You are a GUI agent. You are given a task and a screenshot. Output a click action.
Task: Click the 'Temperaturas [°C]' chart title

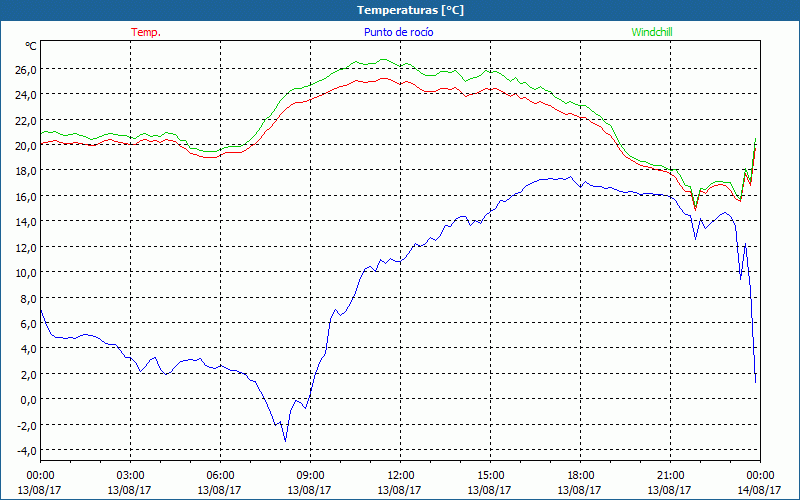tap(410, 10)
